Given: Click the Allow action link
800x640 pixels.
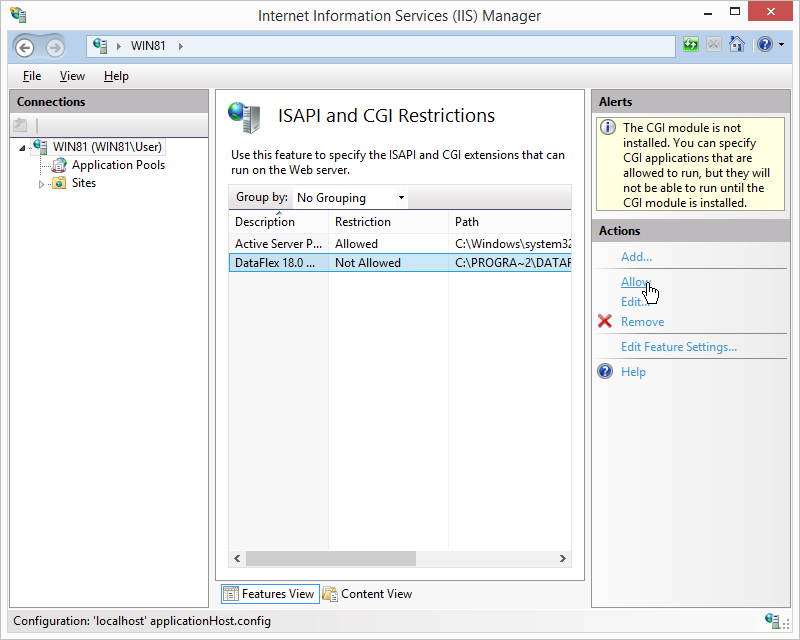Looking at the screenshot, I should [x=635, y=282].
